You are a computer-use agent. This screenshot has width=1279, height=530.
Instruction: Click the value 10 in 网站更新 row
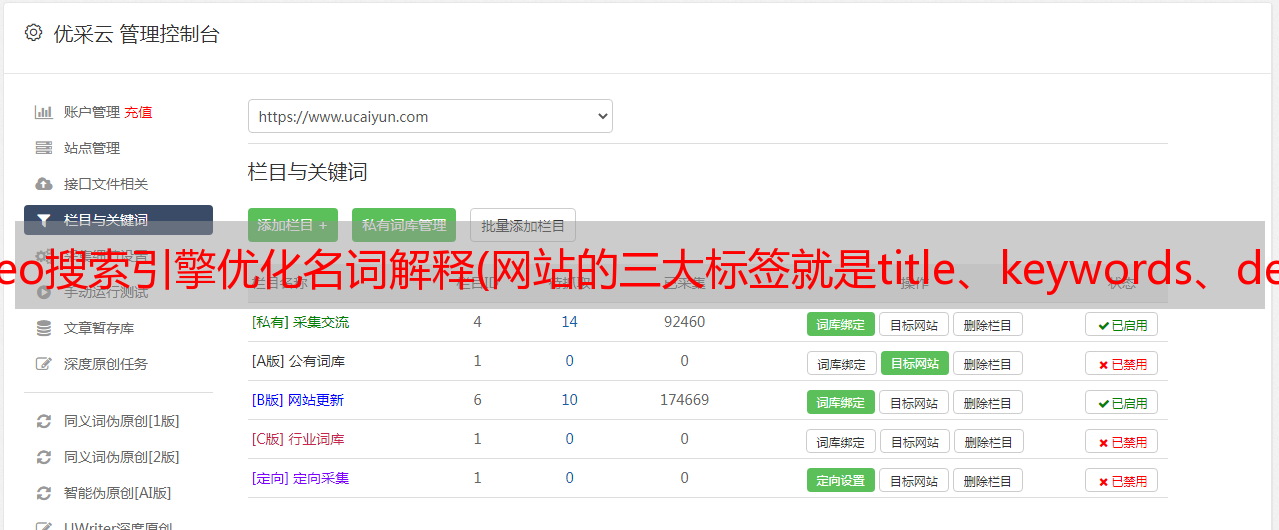point(570,400)
